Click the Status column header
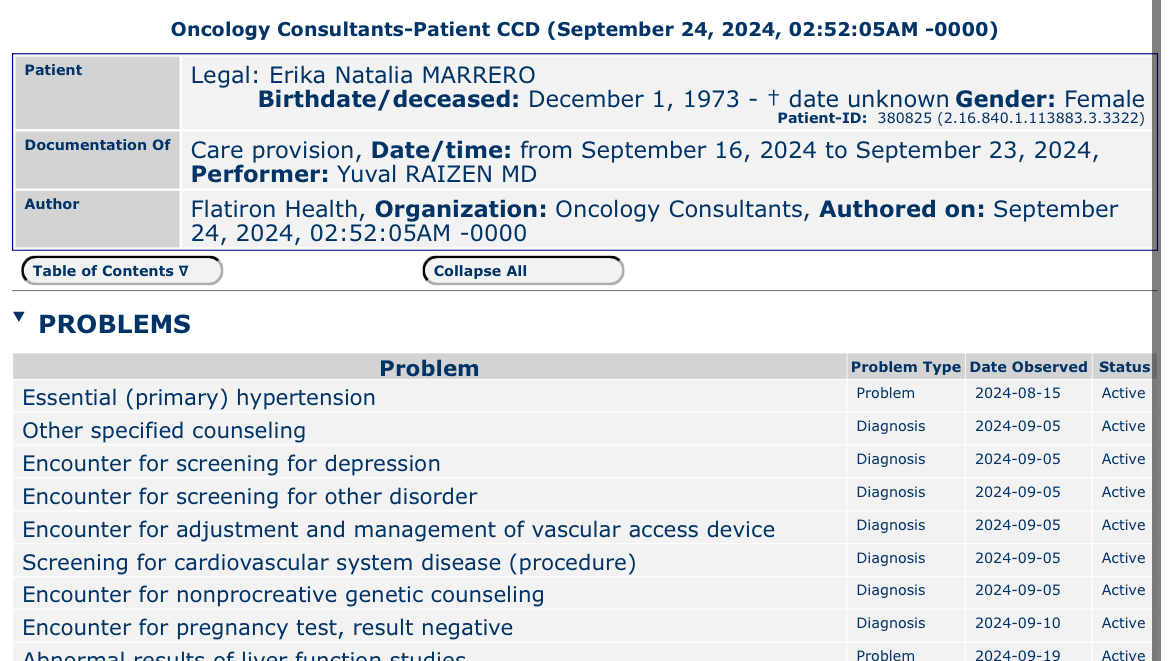The width and height of the screenshot is (1170, 661). (x=1124, y=367)
